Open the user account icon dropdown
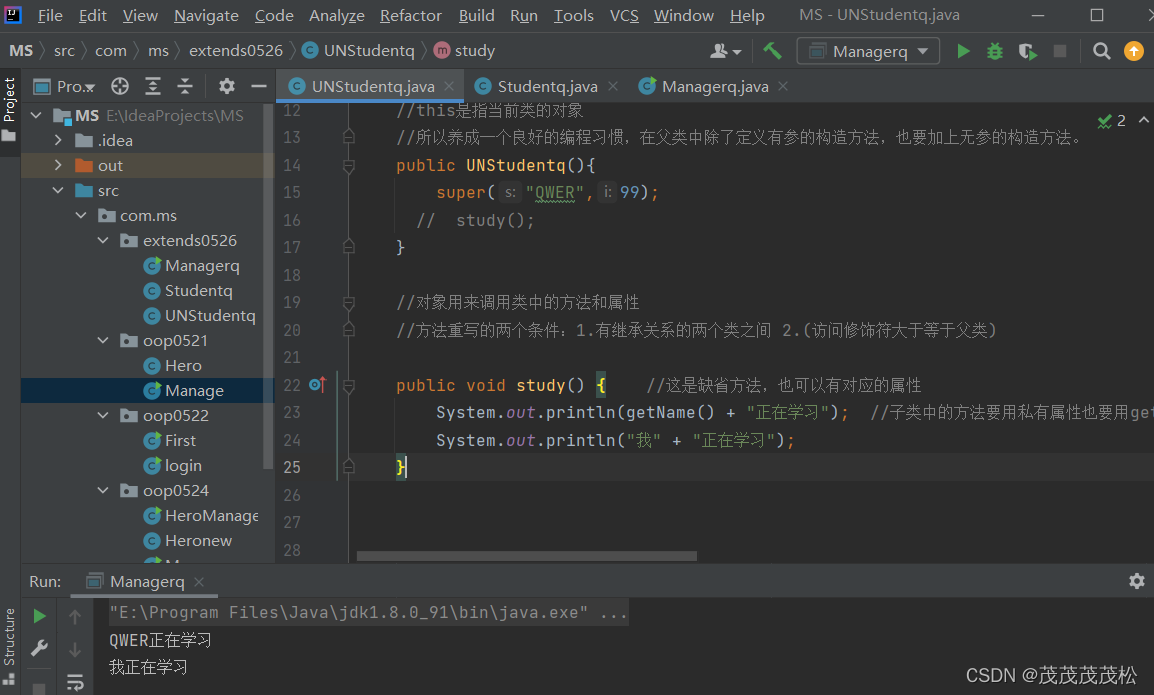 click(x=725, y=51)
